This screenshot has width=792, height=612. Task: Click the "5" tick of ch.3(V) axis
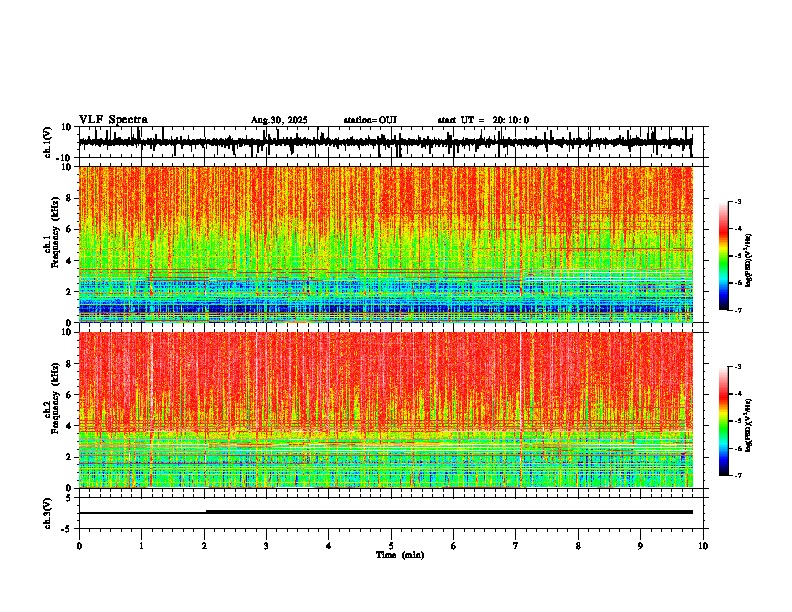coord(70,497)
